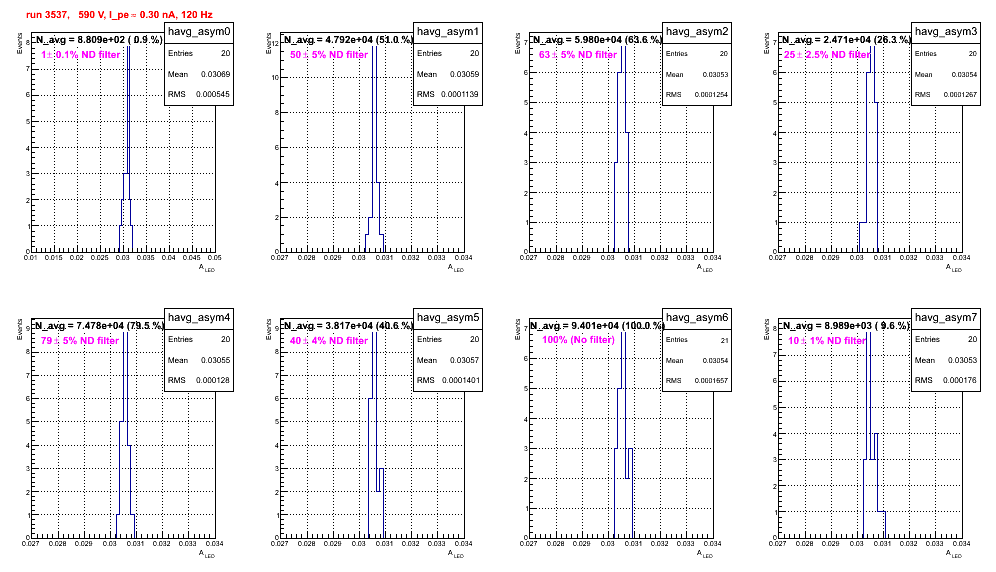This screenshot has height=572, width=996.
Task: Click Mean 0.03059 in havg_asym1 box
Action: coord(448,74)
